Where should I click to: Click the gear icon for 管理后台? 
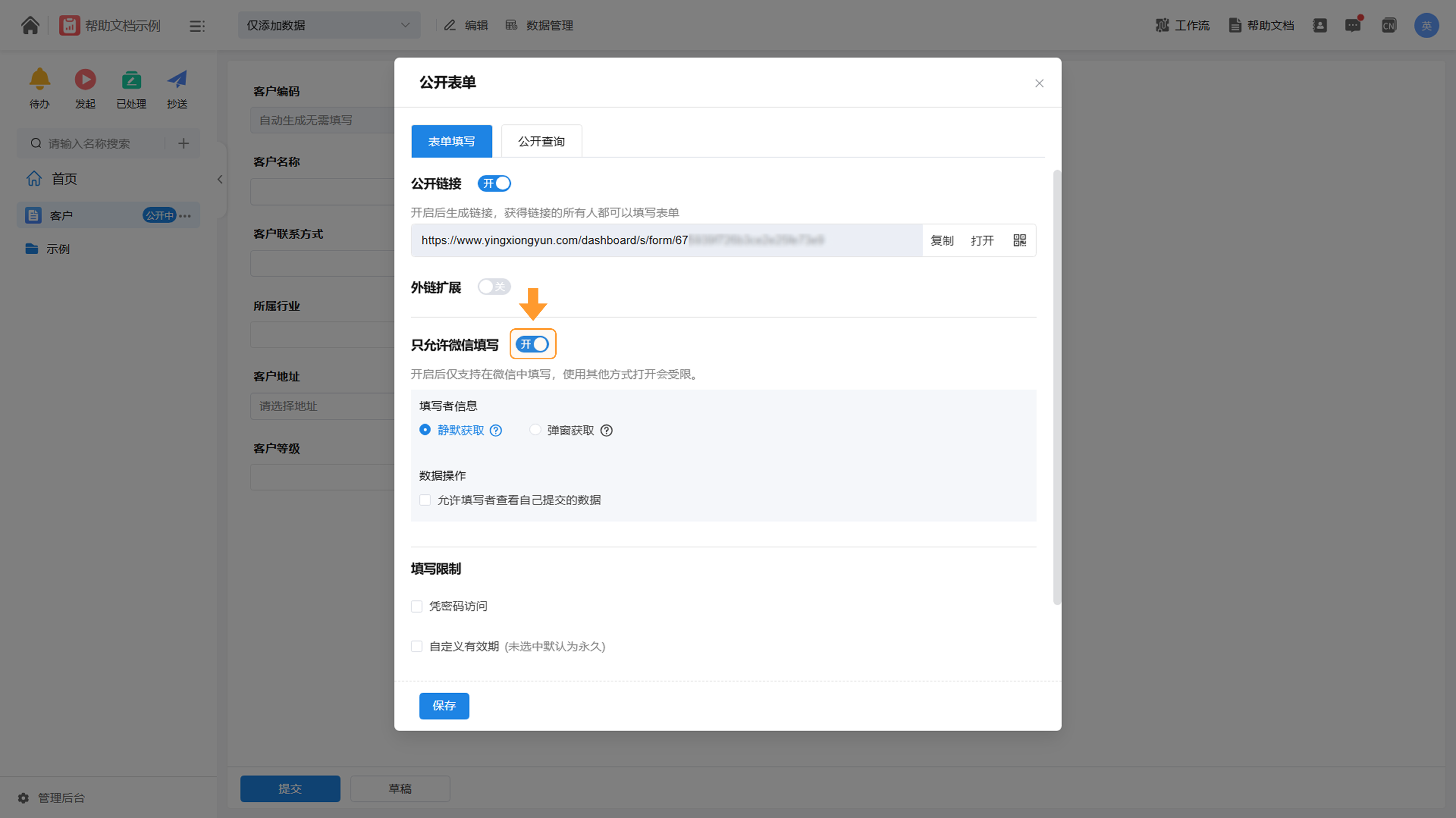(x=23, y=798)
